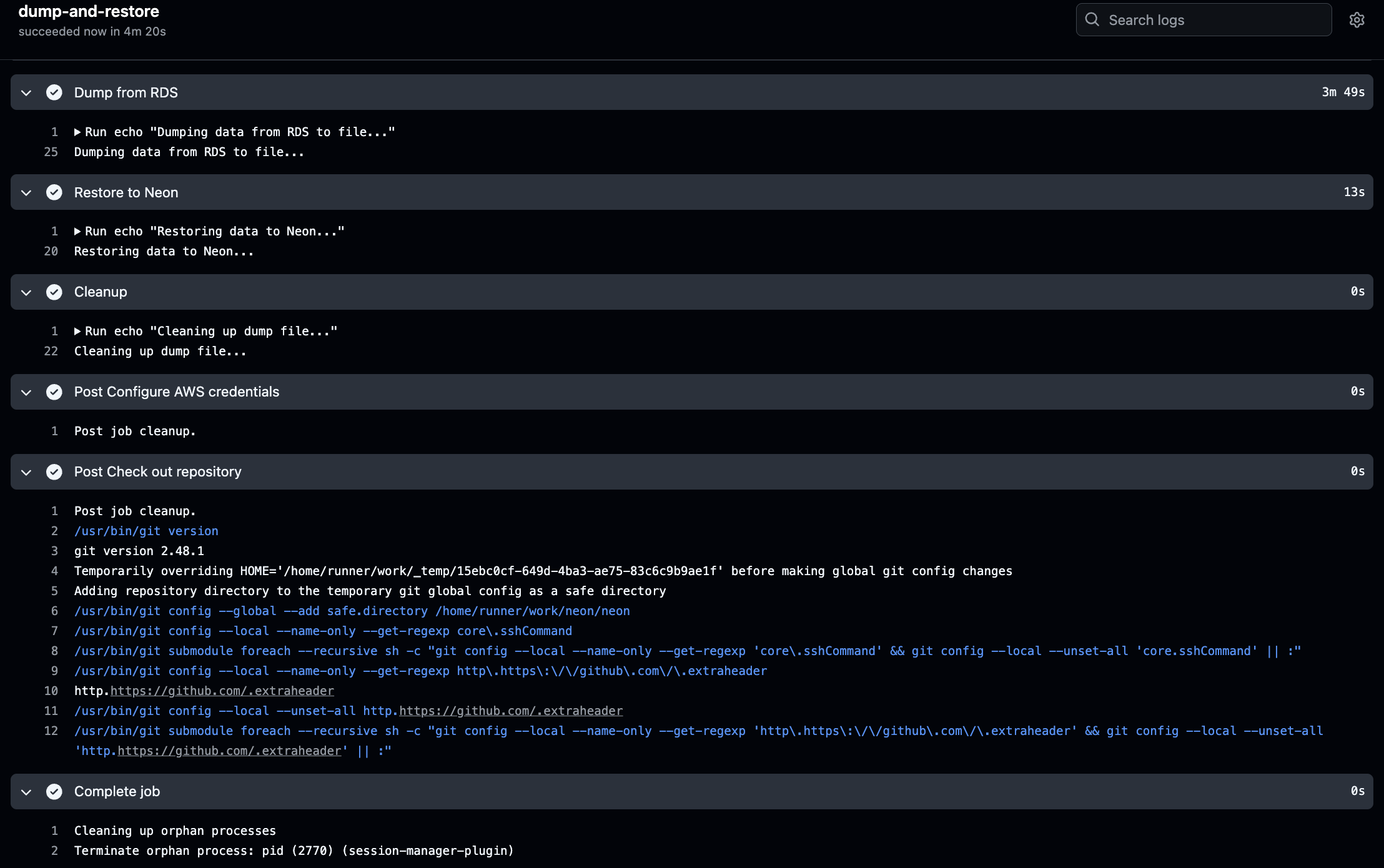1384x868 pixels.
Task: Open the log settings gear icon
Action: [x=1357, y=20]
